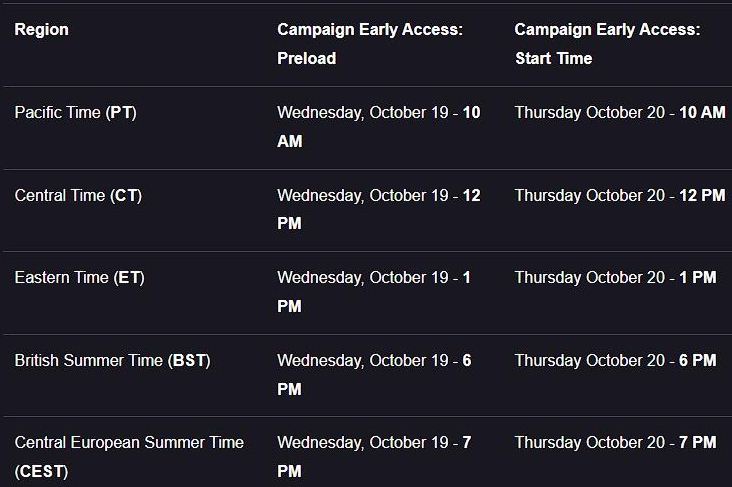
Task: Click Thursday October 20 - 7 PM start time
Action: [615, 442]
